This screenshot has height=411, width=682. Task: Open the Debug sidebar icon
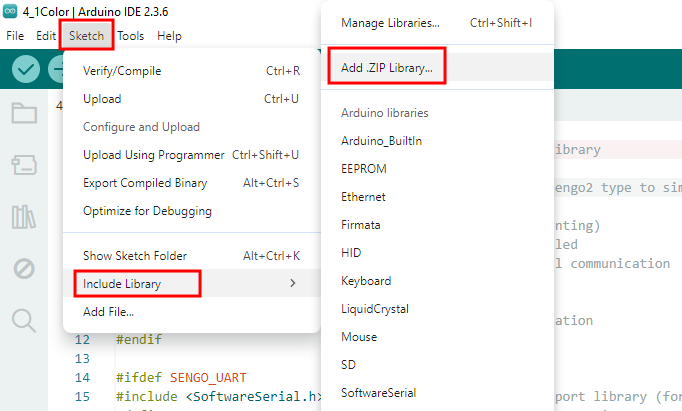(x=24, y=269)
